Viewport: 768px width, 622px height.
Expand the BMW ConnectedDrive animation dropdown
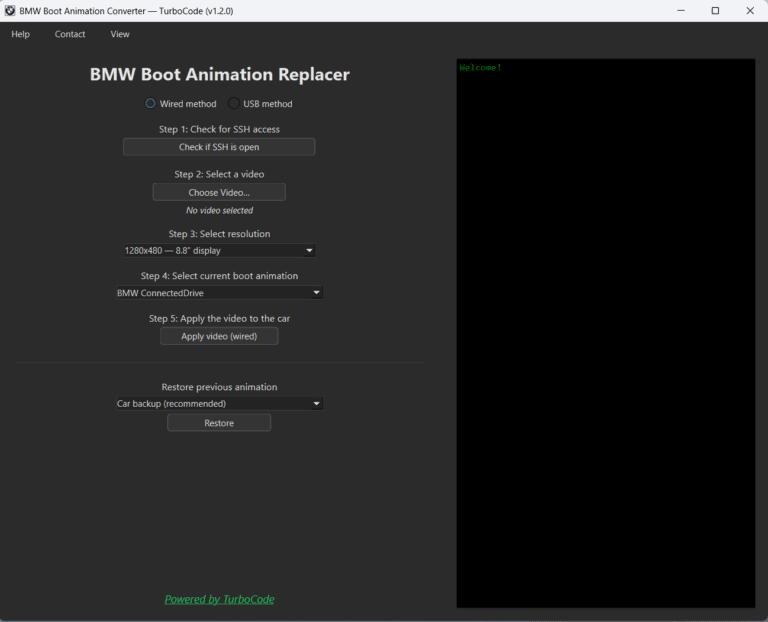tap(219, 293)
